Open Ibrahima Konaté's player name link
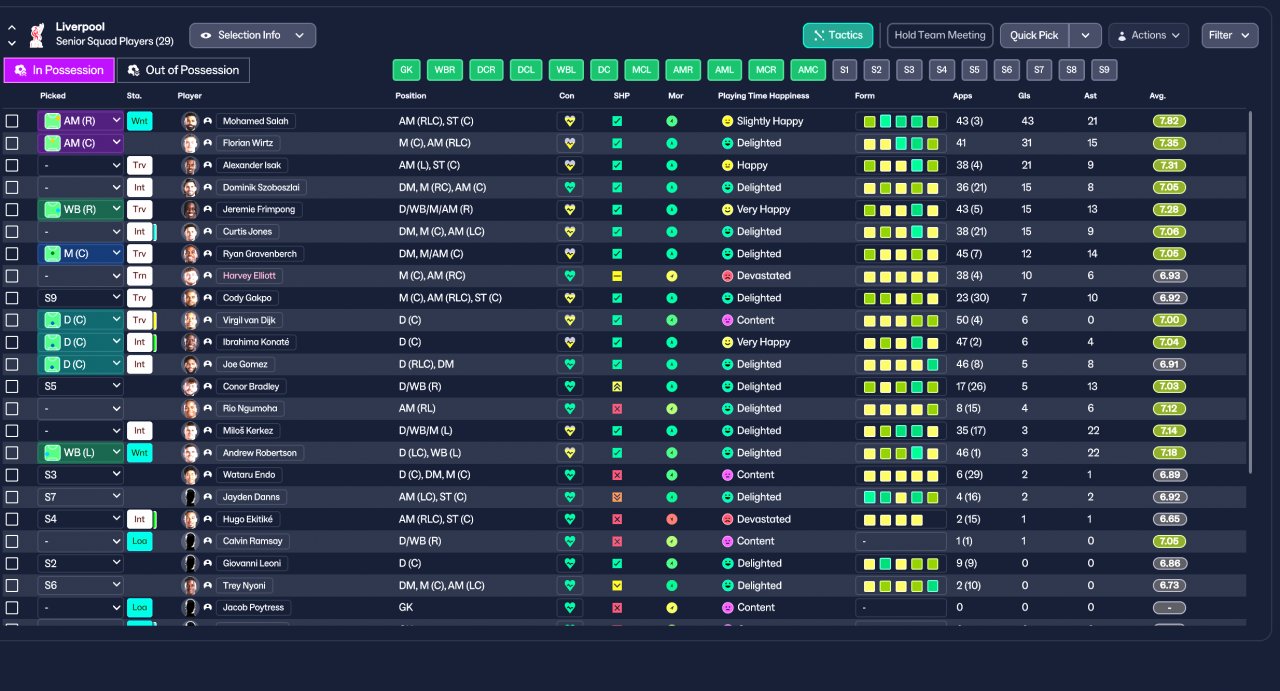The height and width of the screenshot is (691, 1280). coord(256,342)
